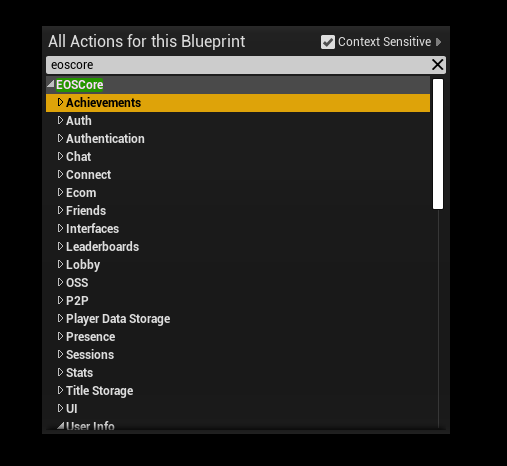Expand the Interfaces category arrow
Image resolution: width=507 pixels, height=466 pixels.
[x=60, y=228]
